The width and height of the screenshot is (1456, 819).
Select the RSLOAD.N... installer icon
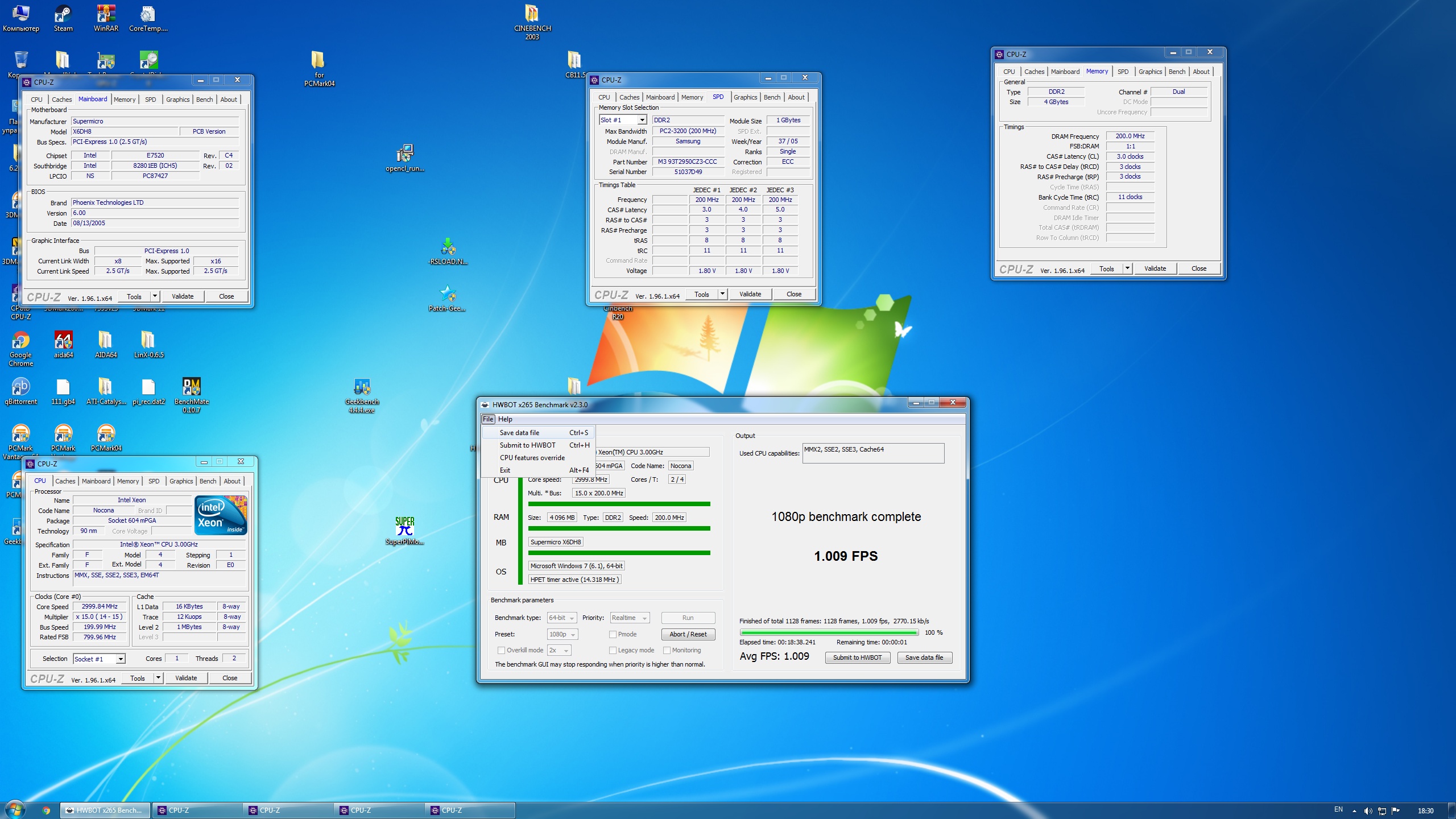[448, 251]
